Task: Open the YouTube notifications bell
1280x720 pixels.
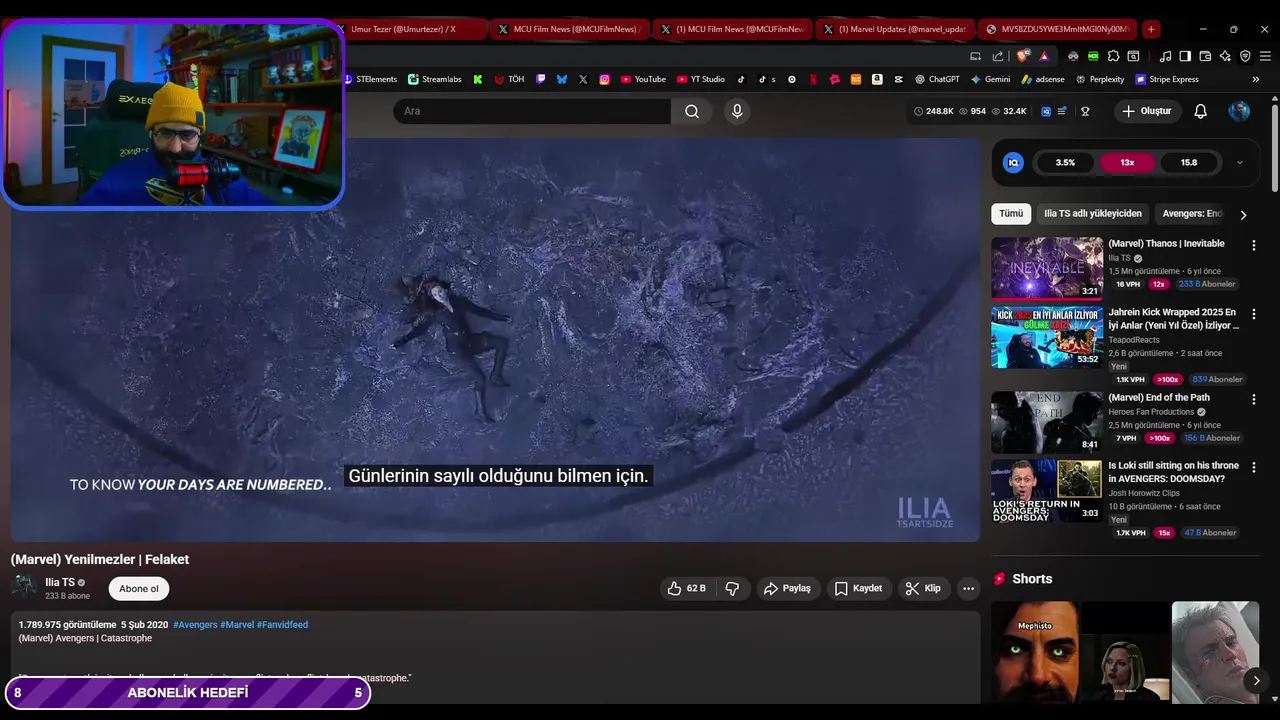Action: [x=1200, y=111]
